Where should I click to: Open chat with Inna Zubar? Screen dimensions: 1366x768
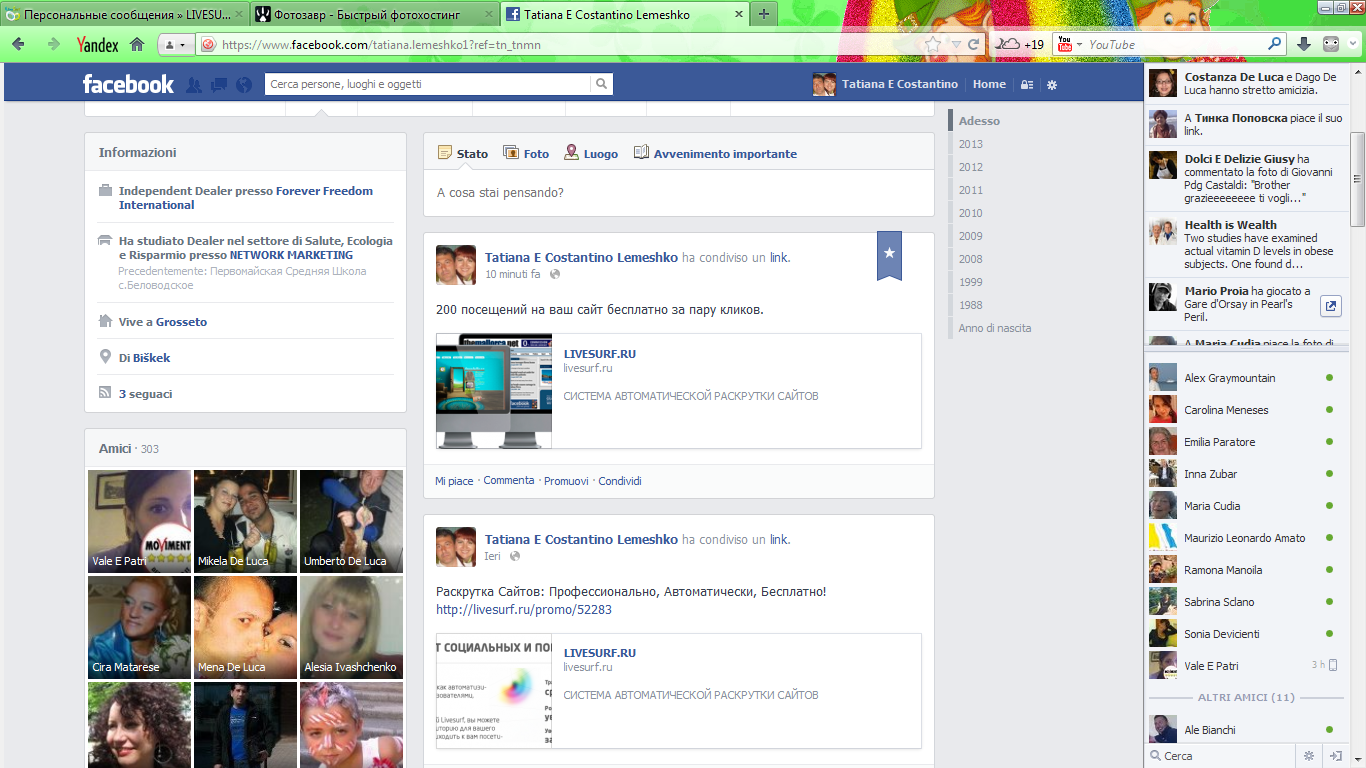click(1246, 474)
